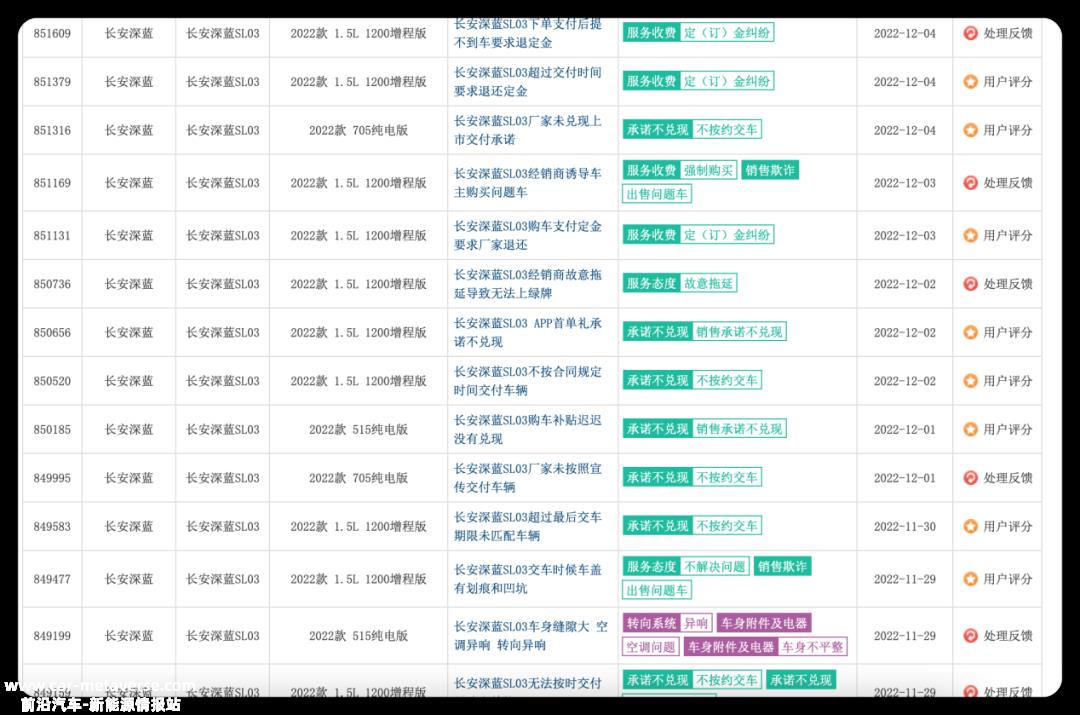
Task: Click model 长安深蓝SL03 in row 851131
Action: click(x=222, y=235)
